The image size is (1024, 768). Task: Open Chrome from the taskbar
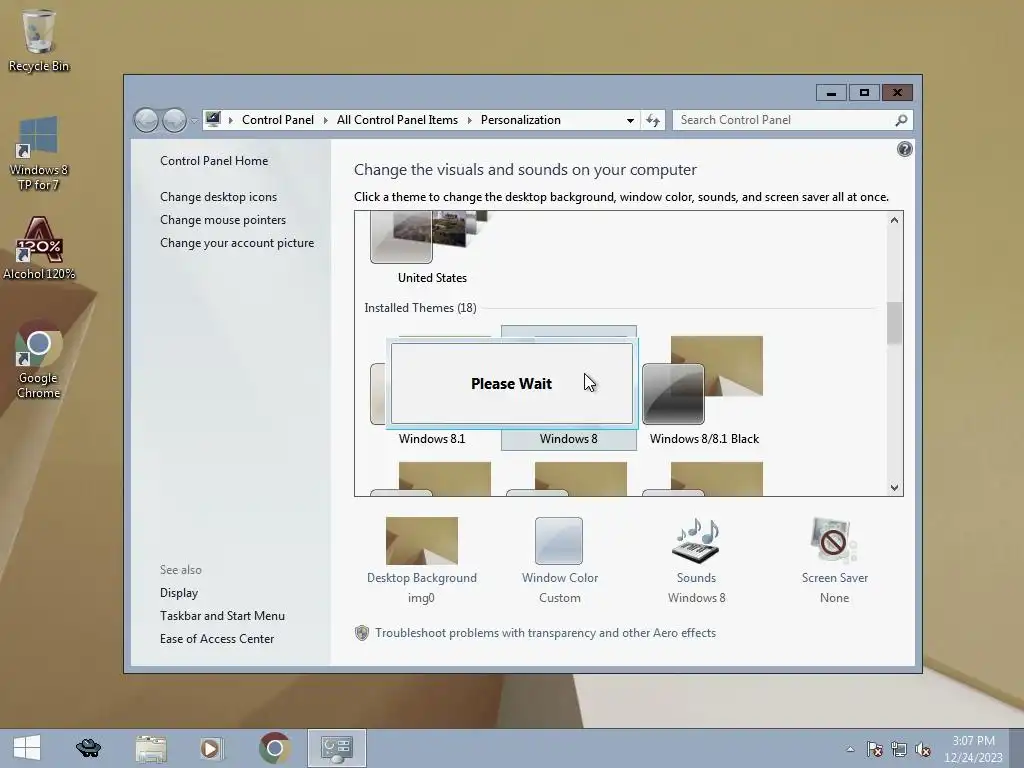pyautogui.click(x=274, y=748)
